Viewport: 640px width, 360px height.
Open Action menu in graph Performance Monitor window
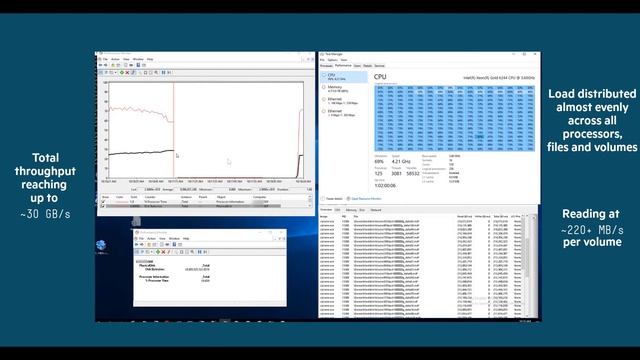[116, 59]
